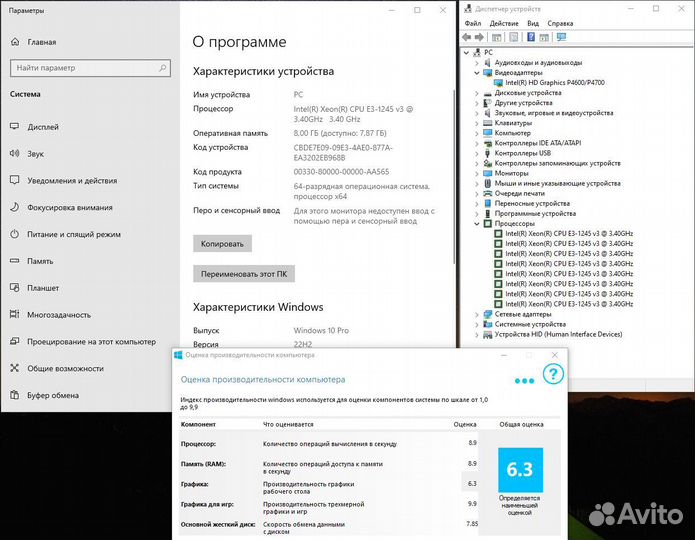Expand Контроллеры USB node

point(477,153)
